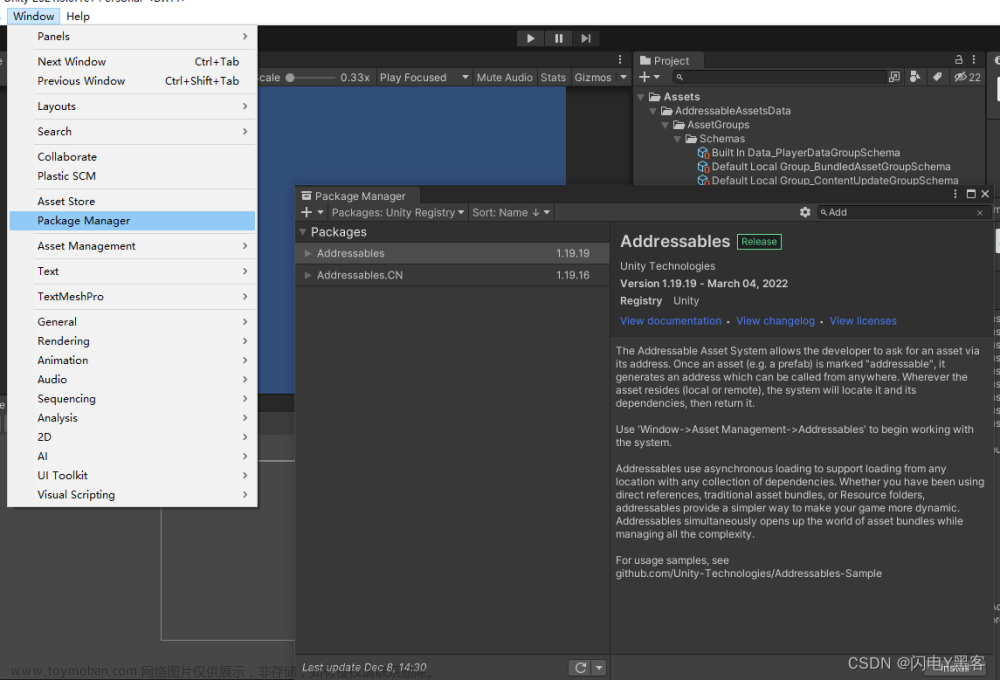
Task: Click the Built In Data_PlayerDataGroupSchema asset
Action: tap(805, 152)
